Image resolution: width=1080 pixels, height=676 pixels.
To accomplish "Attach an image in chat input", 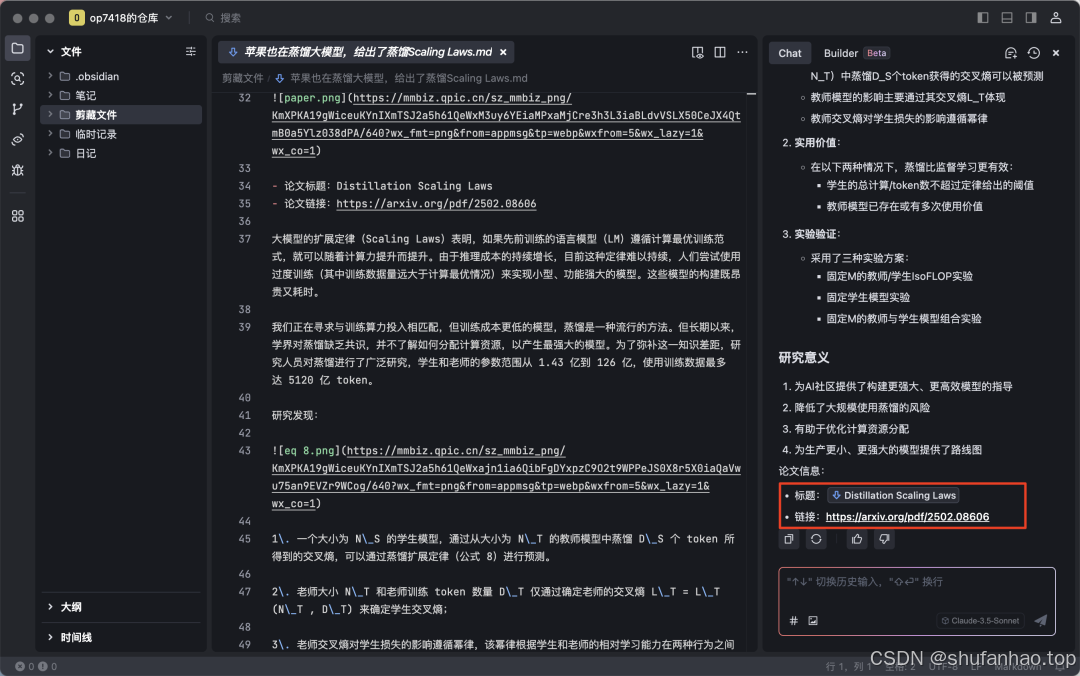I will click(813, 621).
